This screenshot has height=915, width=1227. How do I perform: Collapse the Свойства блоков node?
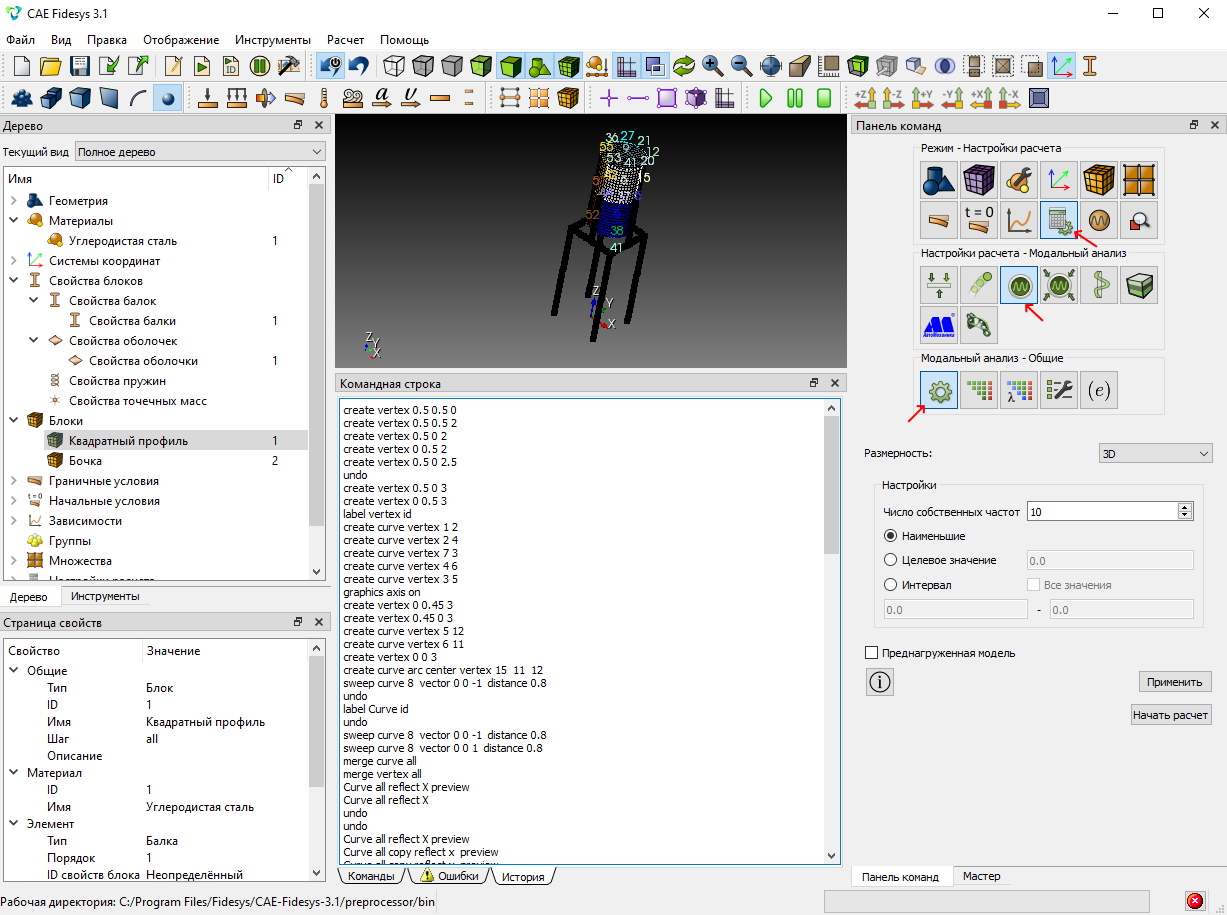click(14, 281)
